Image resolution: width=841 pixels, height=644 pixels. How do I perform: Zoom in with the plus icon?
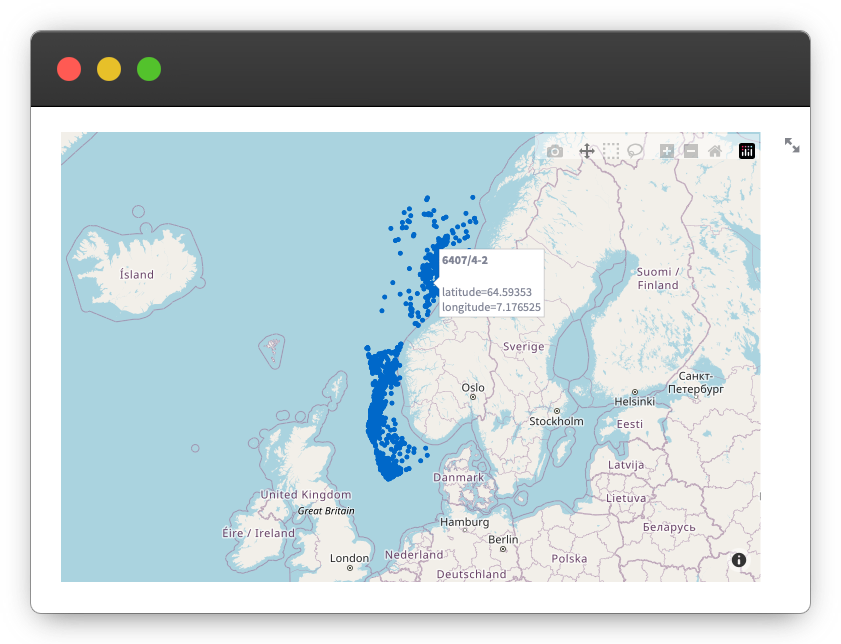(667, 151)
